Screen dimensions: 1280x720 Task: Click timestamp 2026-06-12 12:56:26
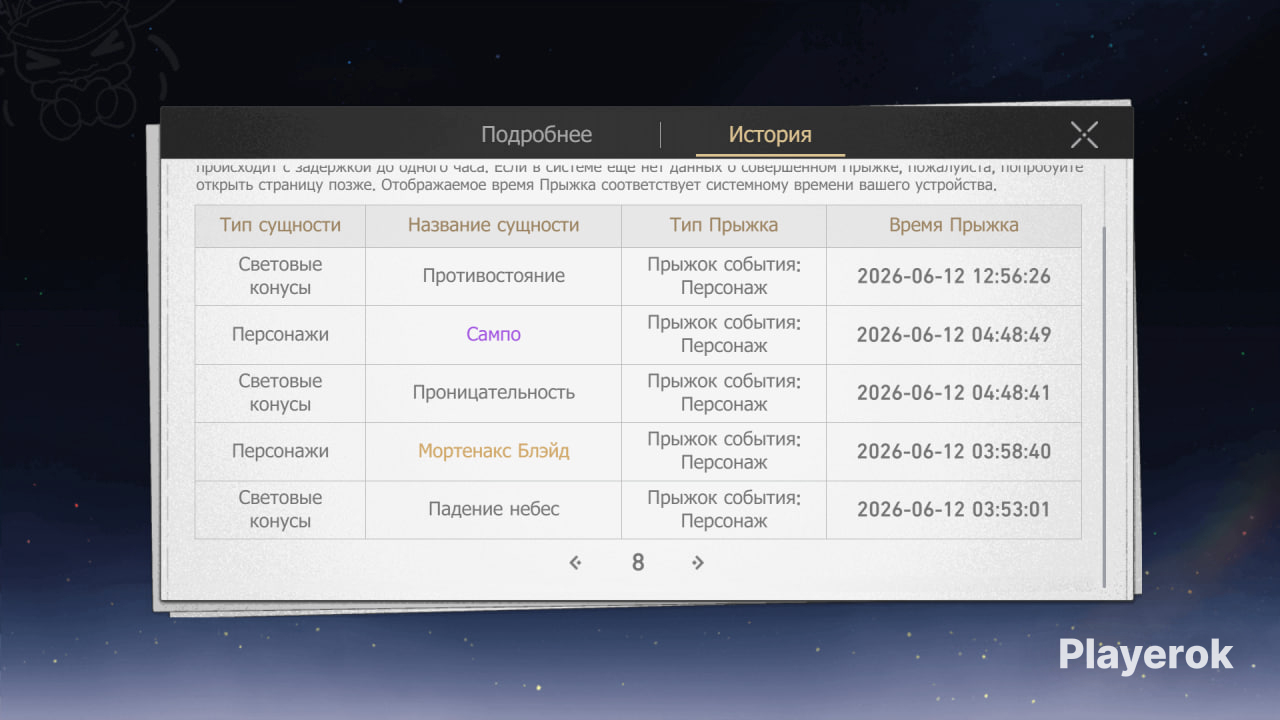pos(954,276)
